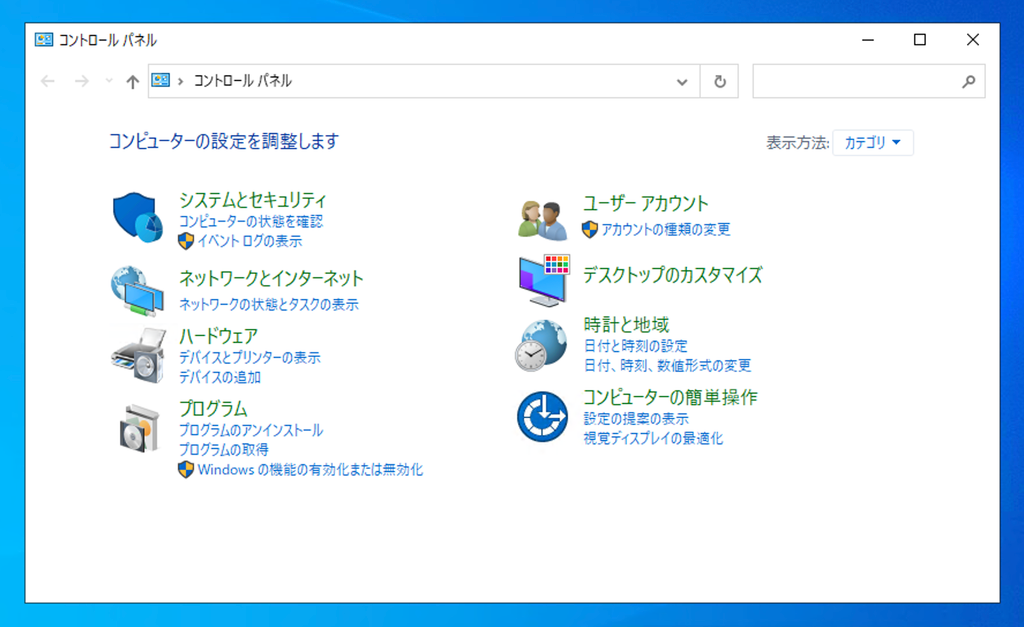Open the 時計と地域 clock globe icon
The height and width of the screenshot is (627, 1024).
[541, 346]
